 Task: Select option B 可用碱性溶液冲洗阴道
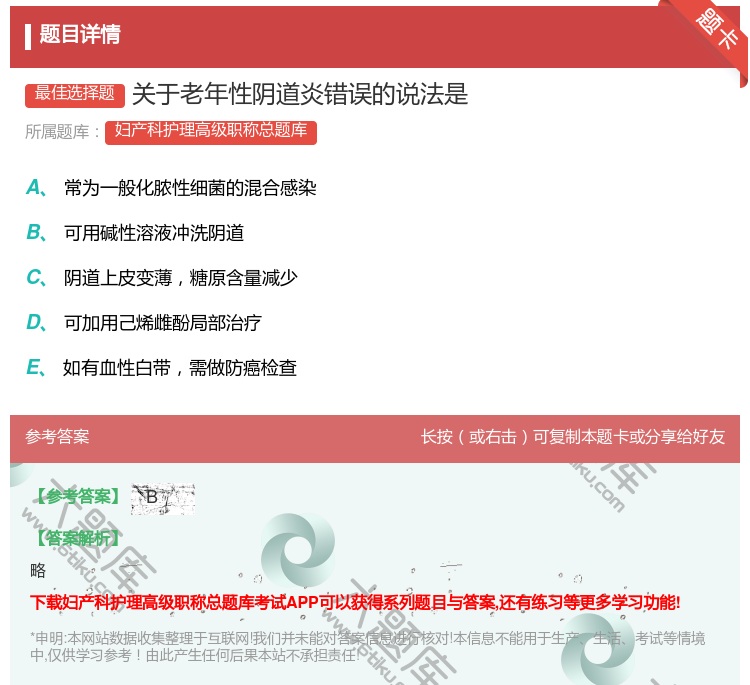[x=135, y=232]
